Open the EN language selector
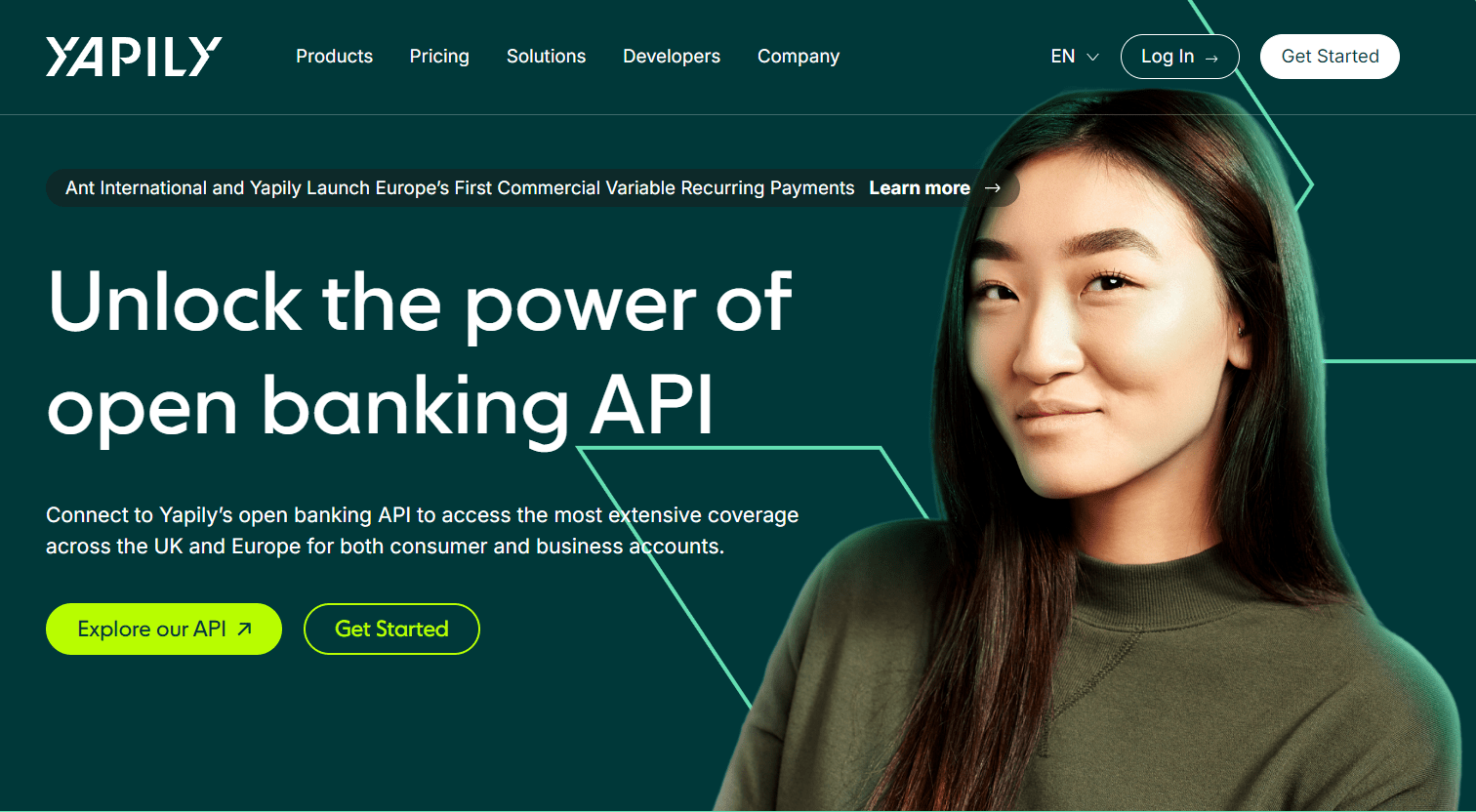The image size is (1476, 812). coord(1075,57)
